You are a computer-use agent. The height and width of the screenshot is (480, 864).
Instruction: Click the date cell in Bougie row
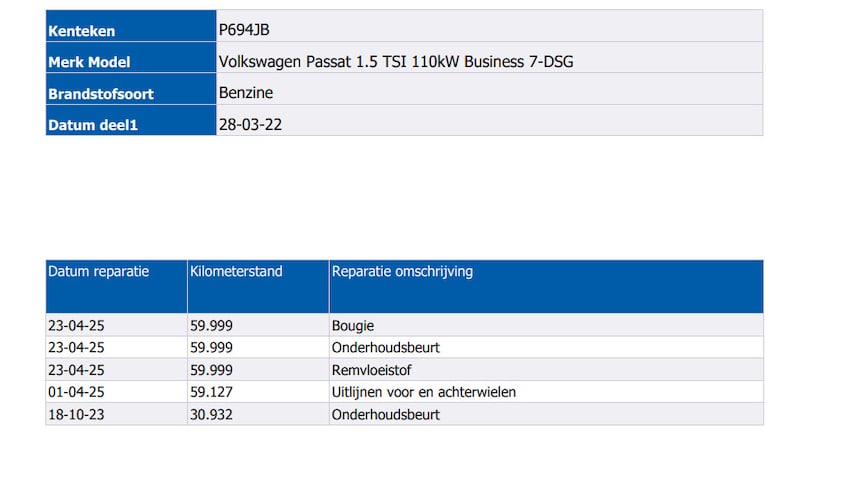(x=77, y=326)
